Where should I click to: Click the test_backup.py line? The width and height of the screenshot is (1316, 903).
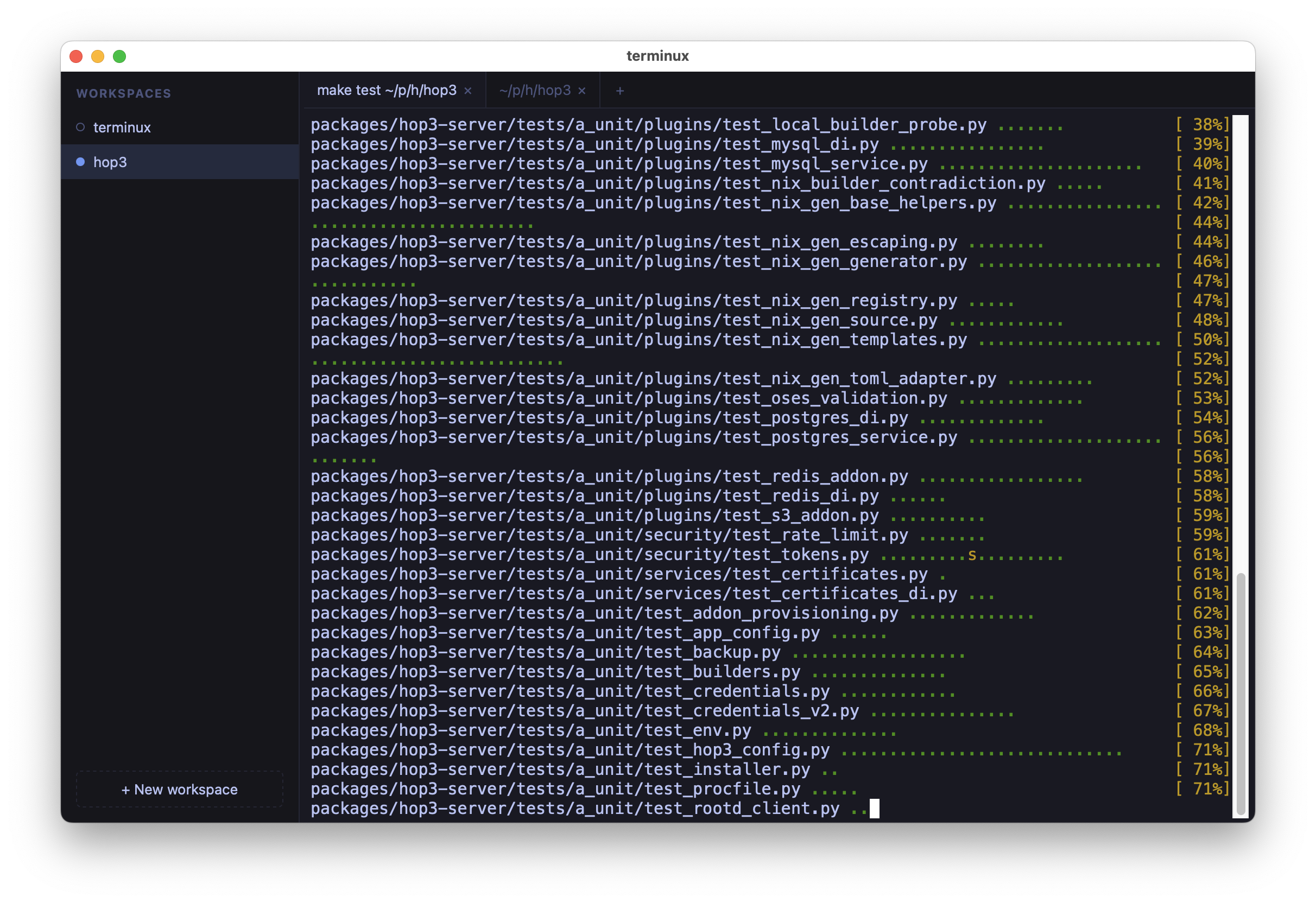pyautogui.click(x=770, y=652)
